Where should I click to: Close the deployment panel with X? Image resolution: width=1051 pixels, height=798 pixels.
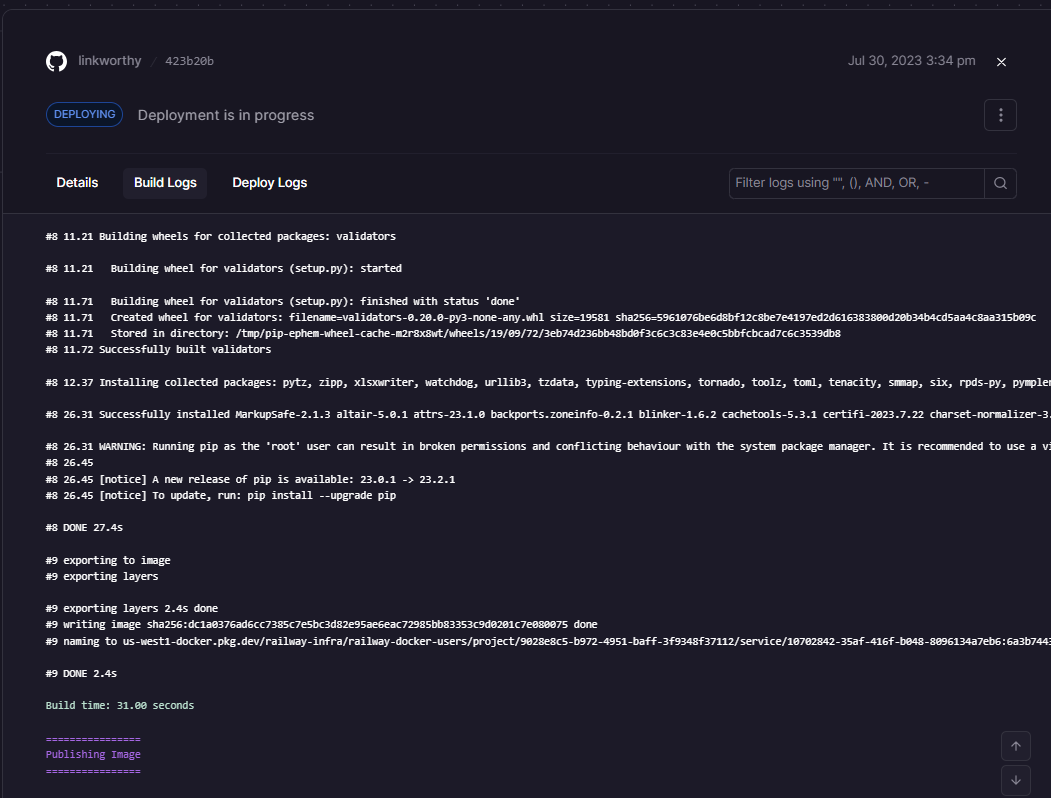pyautogui.click(x=1001, y=62)
